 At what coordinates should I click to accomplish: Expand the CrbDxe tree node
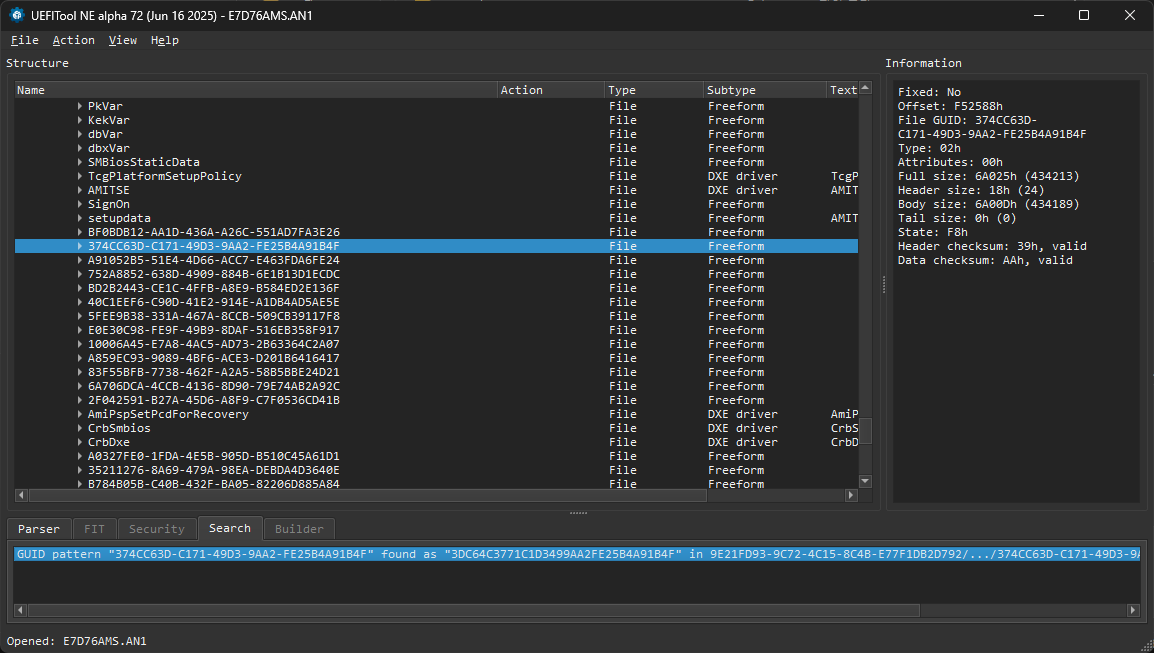click(x=79, y=442)
